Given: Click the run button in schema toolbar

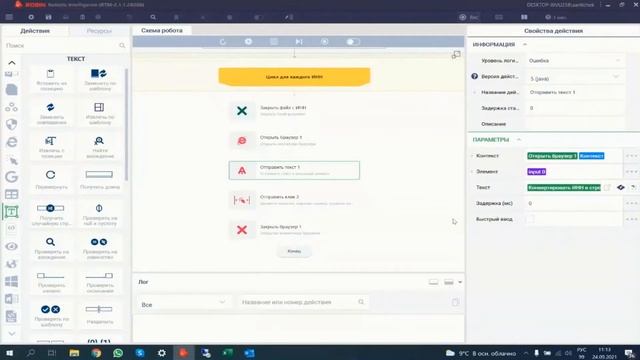Looking at the screenshot, I should coord(248,42).
